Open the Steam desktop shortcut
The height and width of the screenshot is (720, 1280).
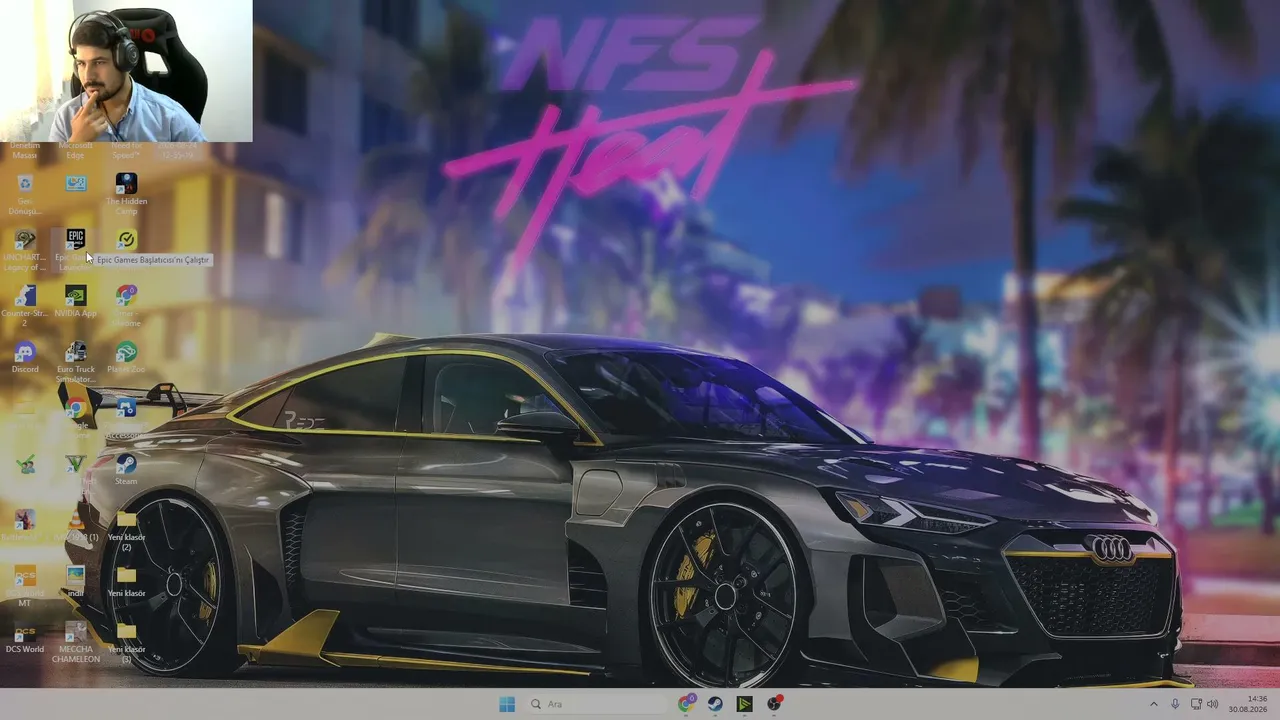pyautogui.click(x=126, y=470)
